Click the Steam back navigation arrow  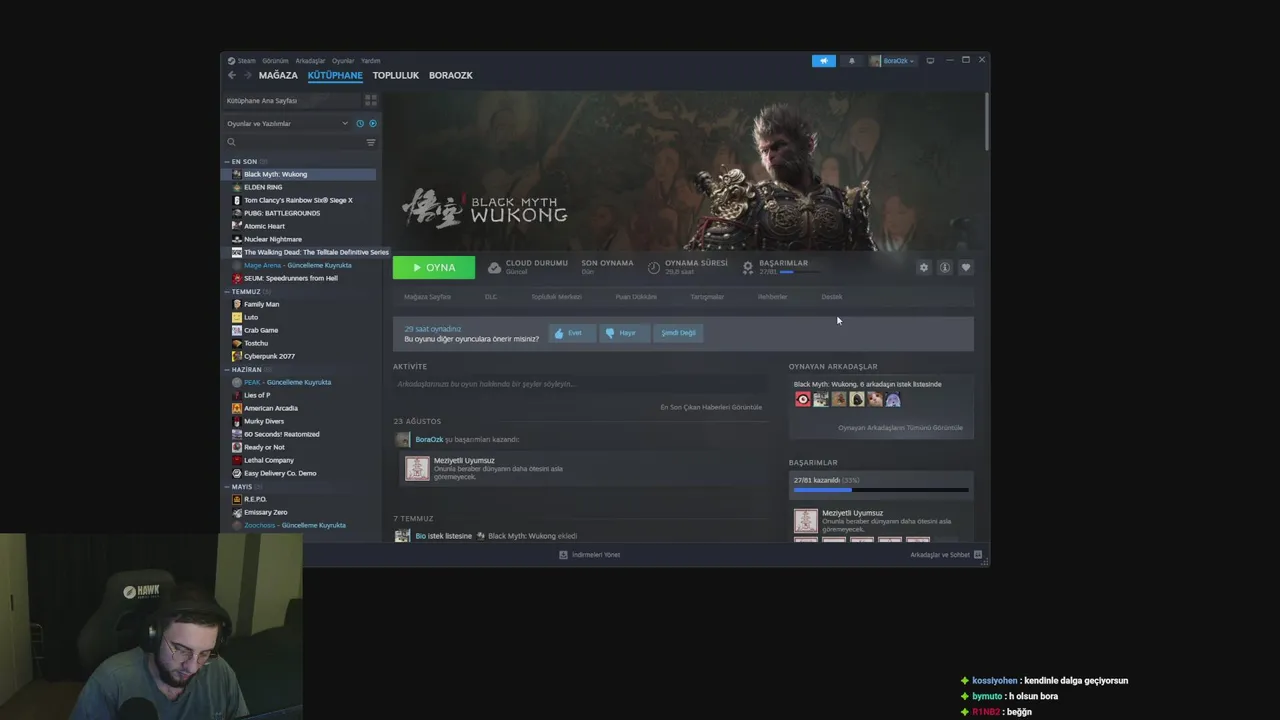pyautogui.click(x=232, y=75)
